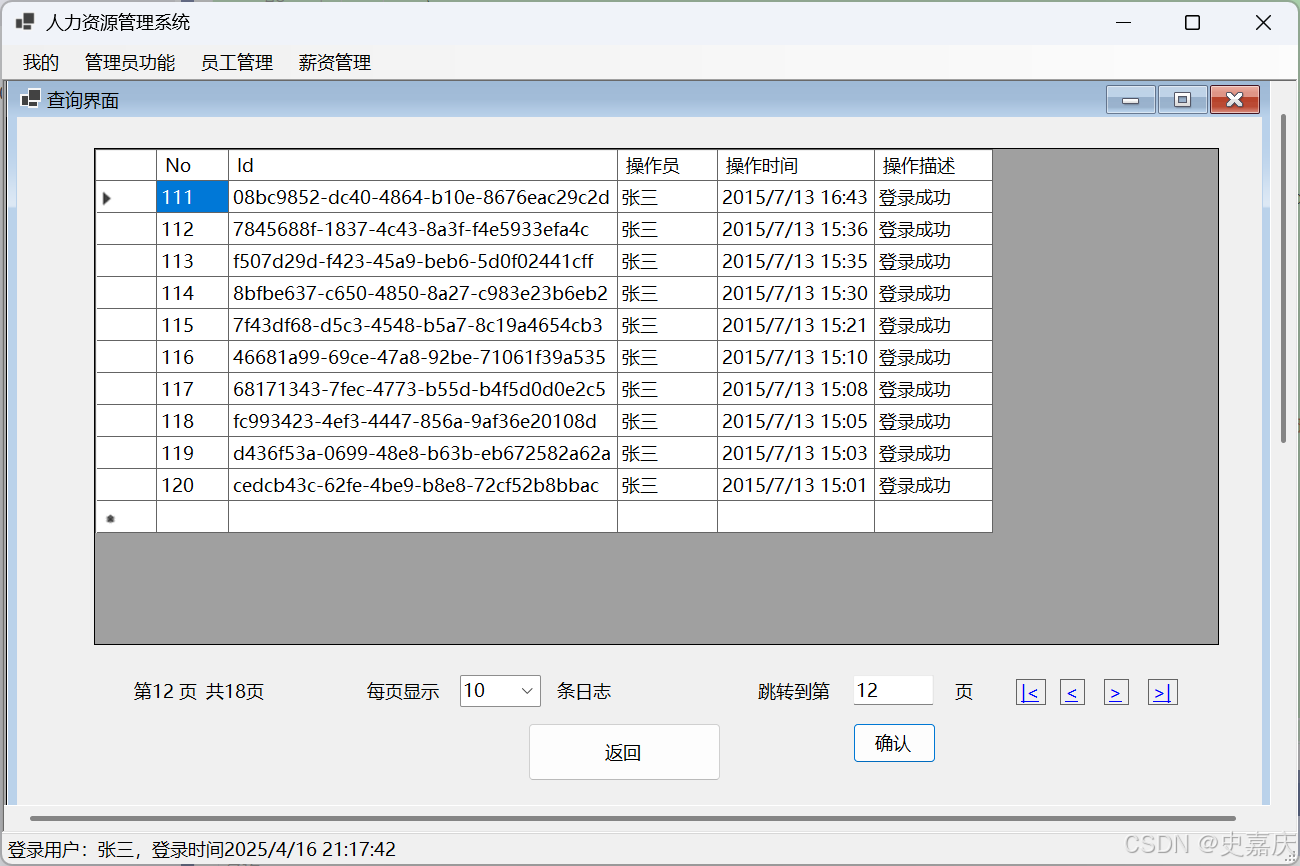Click Id f507d29d-f423-45a9-beb6-5d0f02441cff
Screen dimensions: 1300x866
(x=423, y=261)
